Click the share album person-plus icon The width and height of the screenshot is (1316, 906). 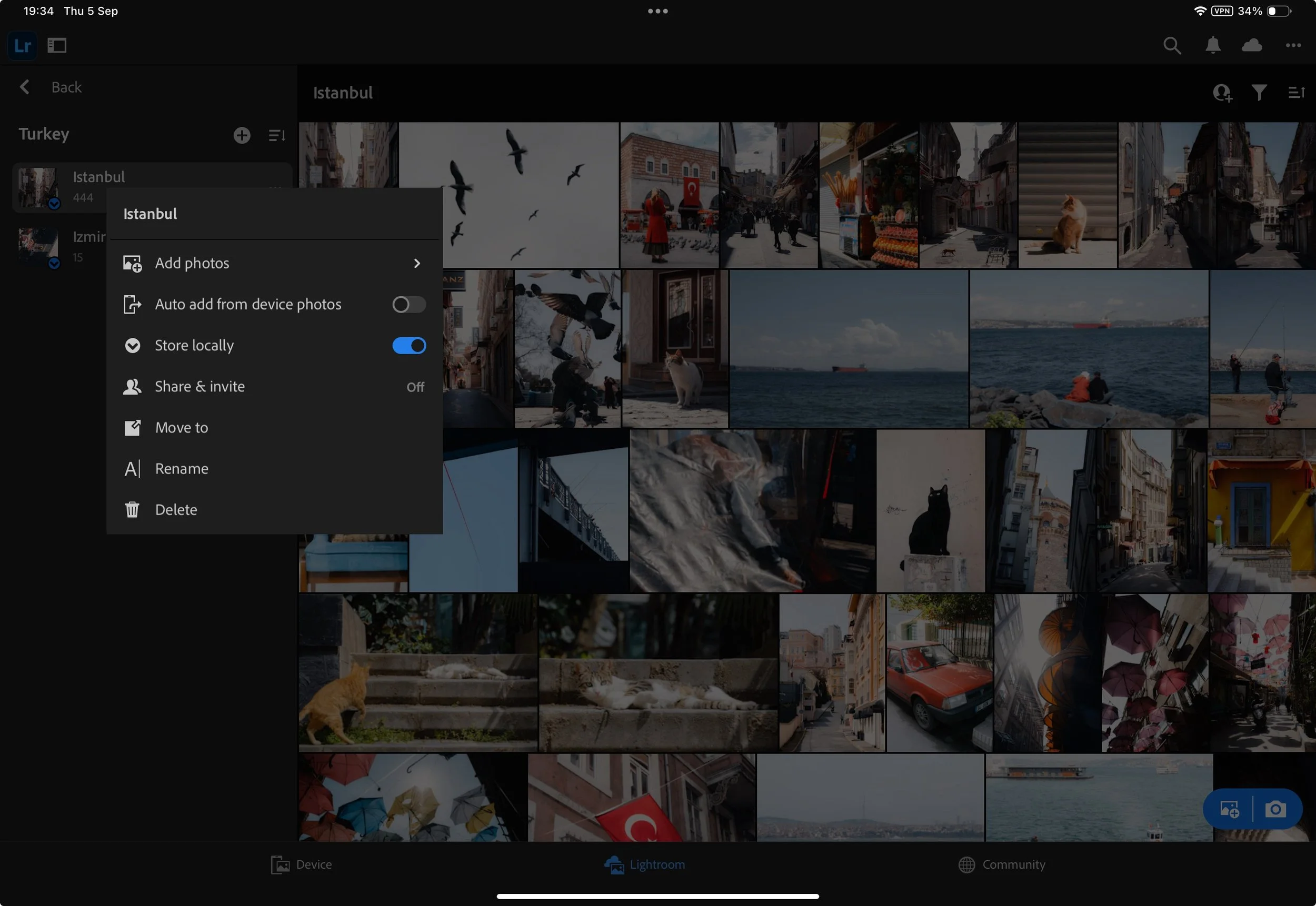(x=1222, y=93)
